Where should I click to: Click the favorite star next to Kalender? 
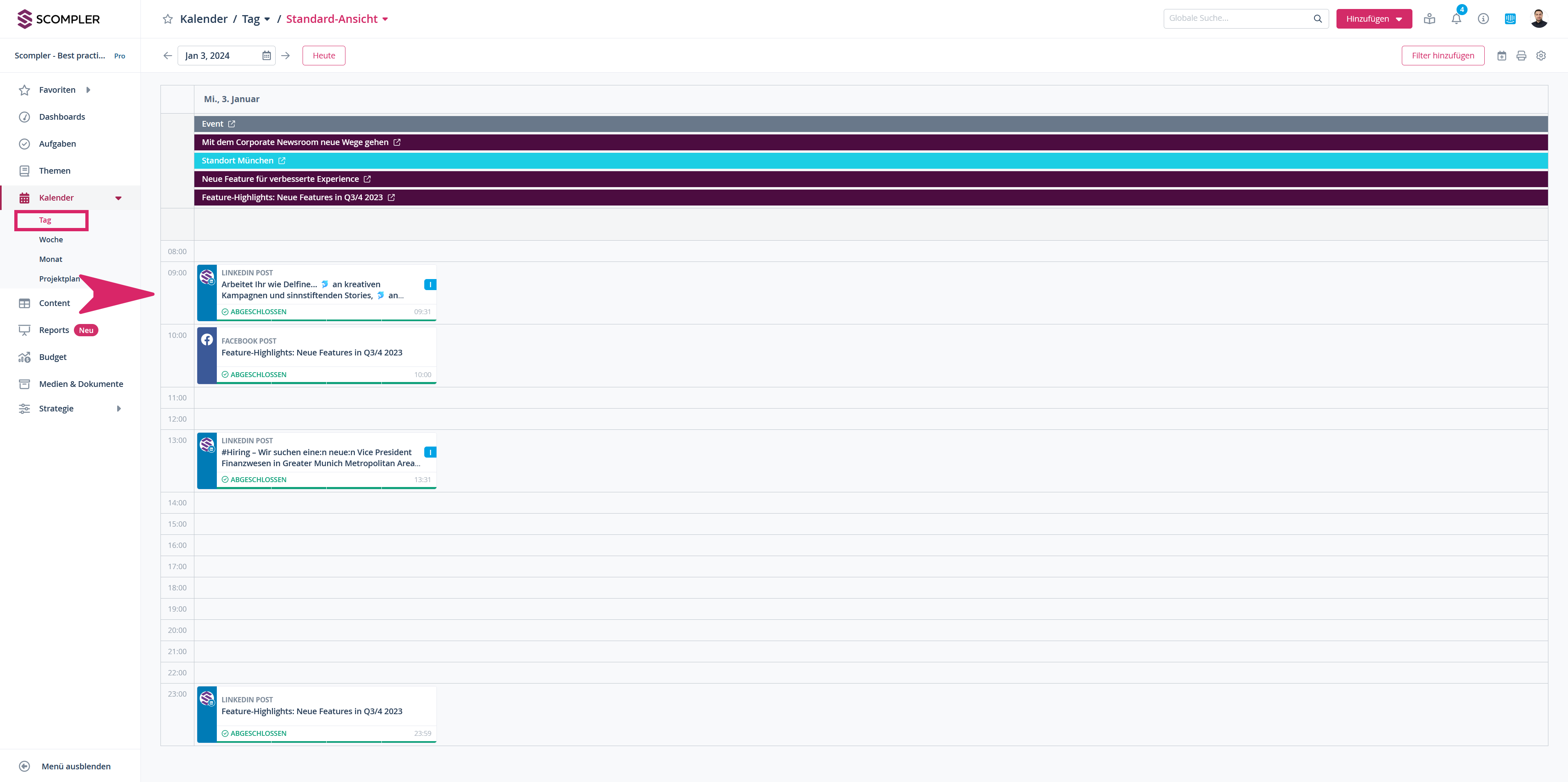(x=167, y=19)
